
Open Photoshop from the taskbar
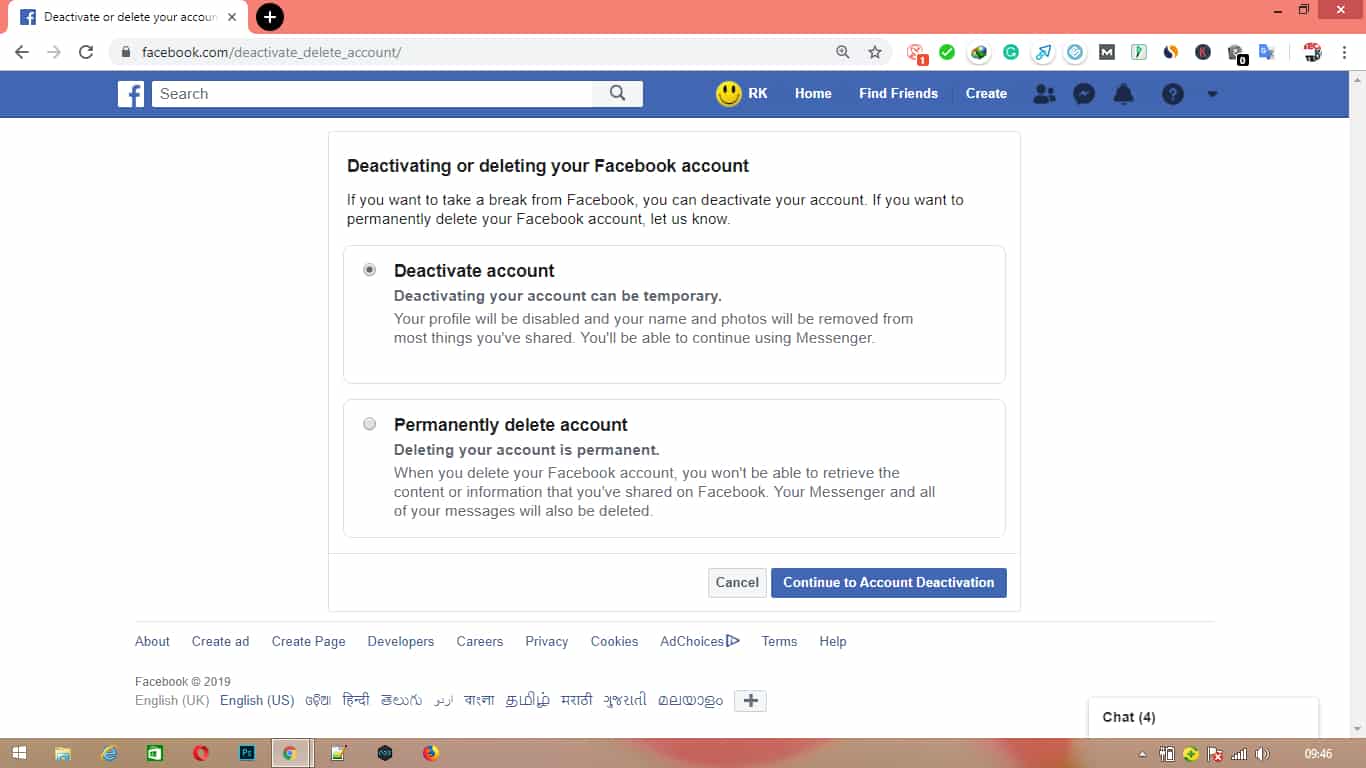click(x=247, y=753)
